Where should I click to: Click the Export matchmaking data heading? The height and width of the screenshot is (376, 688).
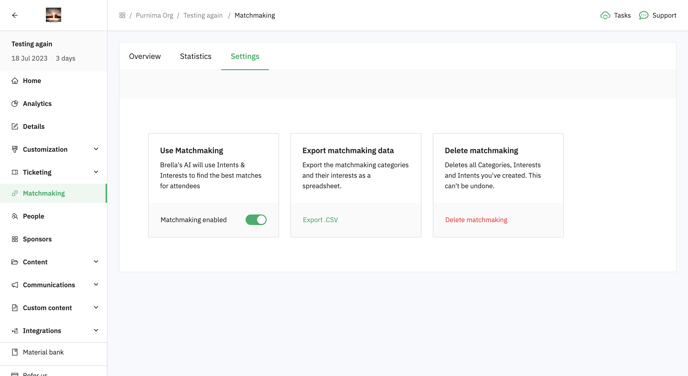tap(348, 150)
